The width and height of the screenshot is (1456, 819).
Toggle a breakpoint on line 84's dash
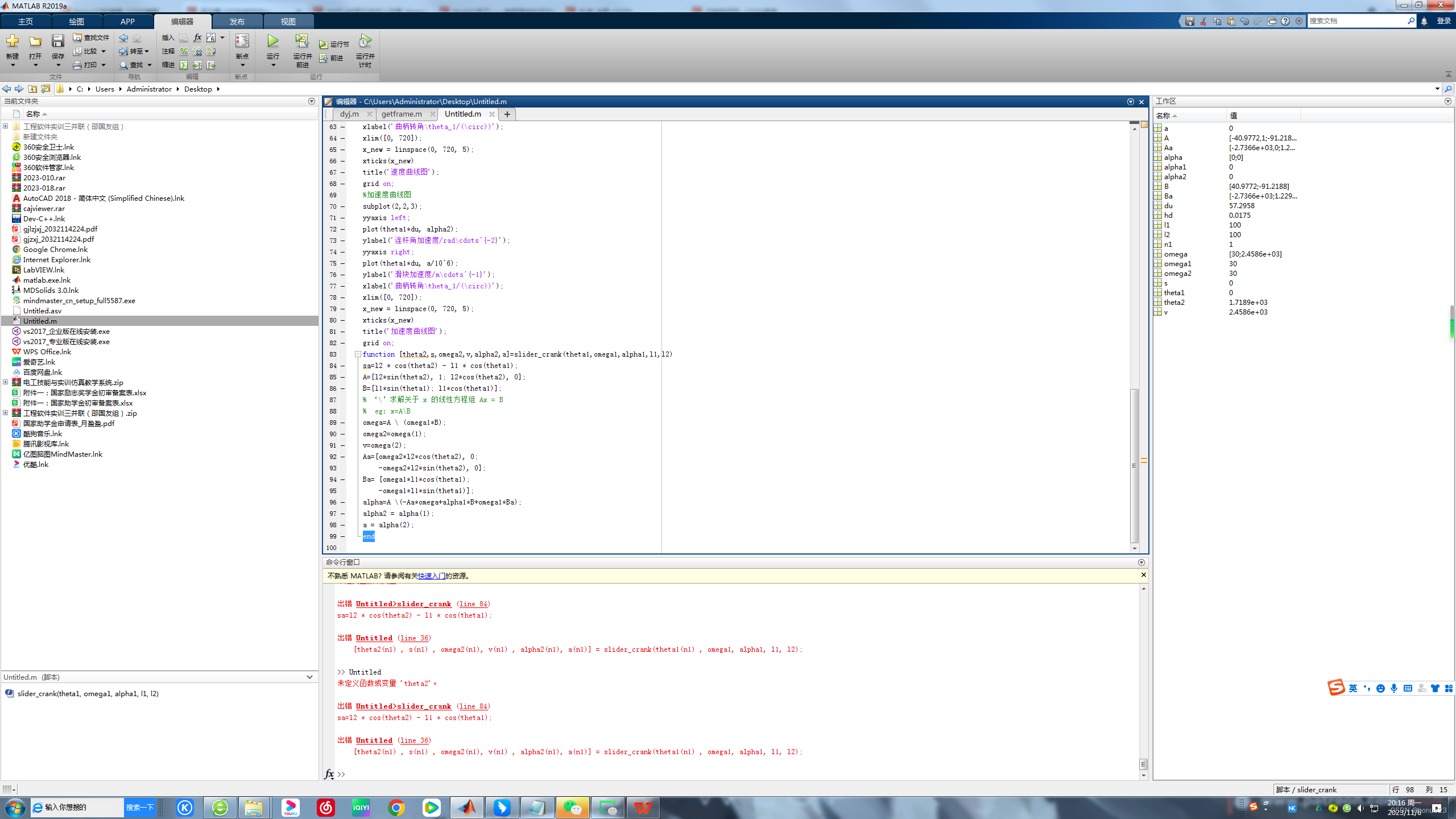click(343, 366)
